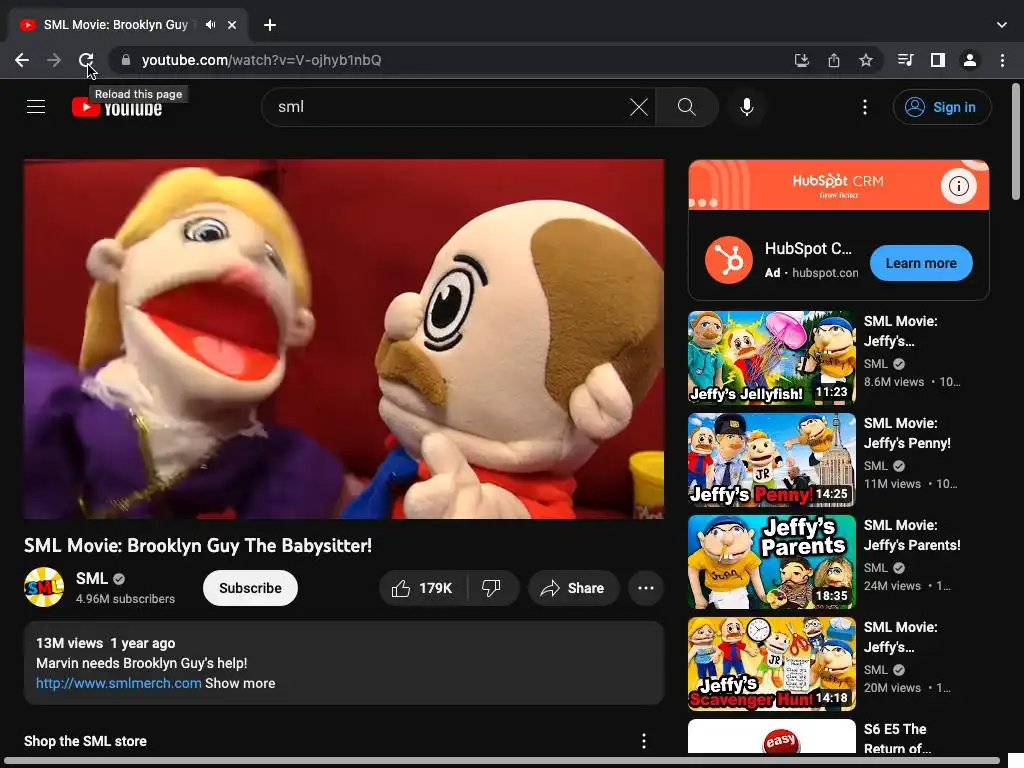The height and width of the screenshot is (768, 1024).
Task: Dislike this video
Action: [492, 588]
